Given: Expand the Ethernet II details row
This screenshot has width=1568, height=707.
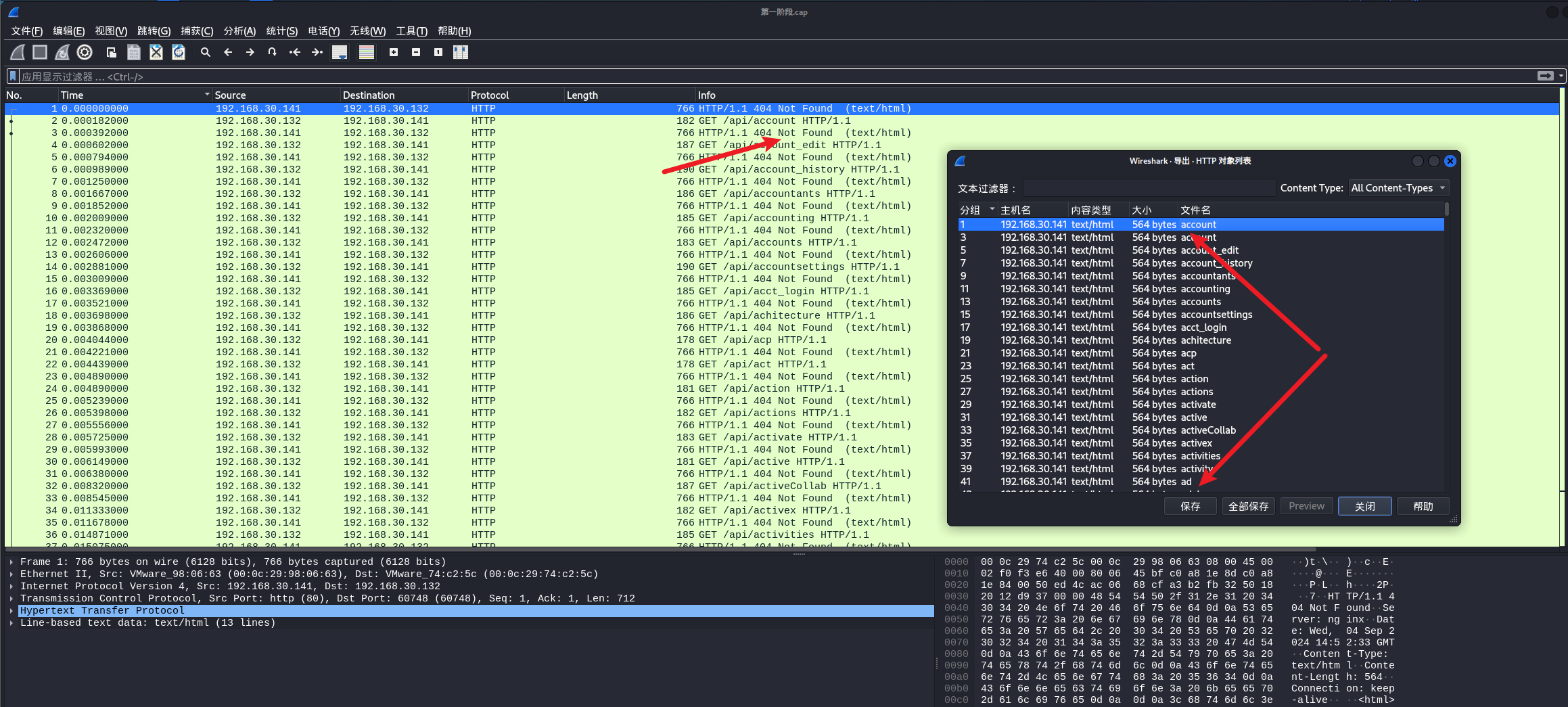Looking at the screenshot, I should tap(11, 574).
